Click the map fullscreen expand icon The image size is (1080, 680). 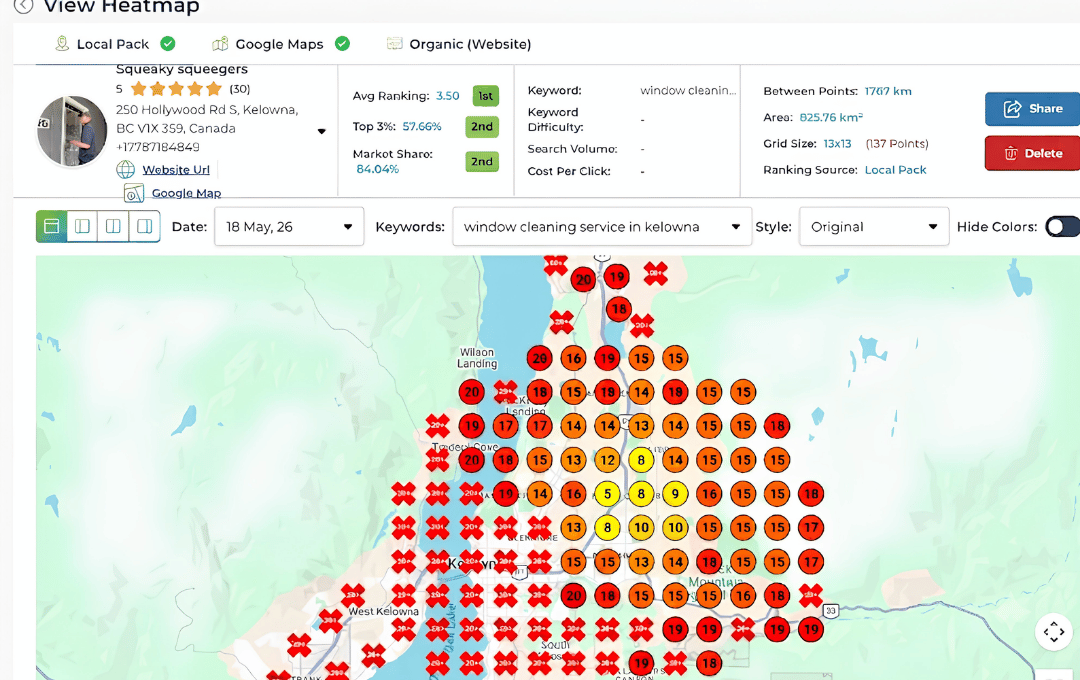tap(1054, 632)
